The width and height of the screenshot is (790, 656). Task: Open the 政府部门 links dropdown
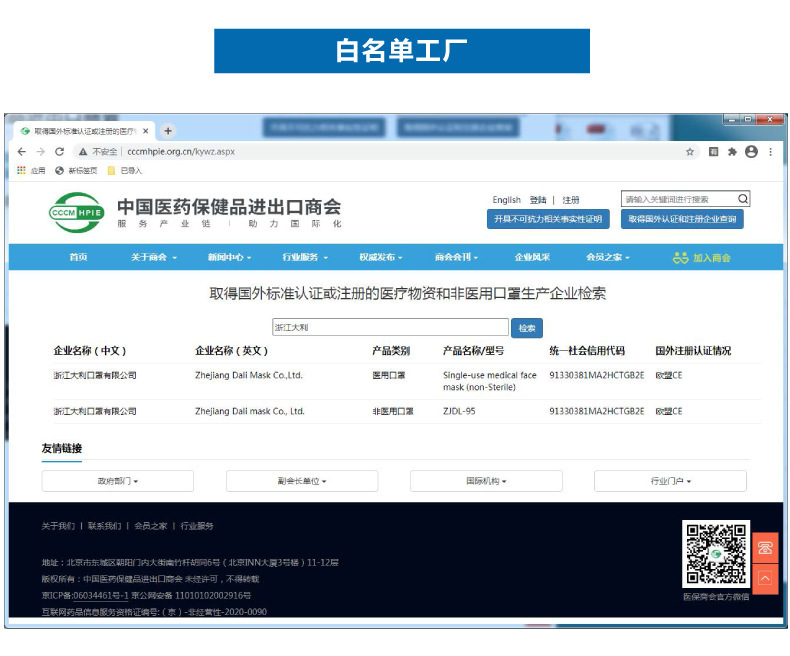click(x=117, y=481)
